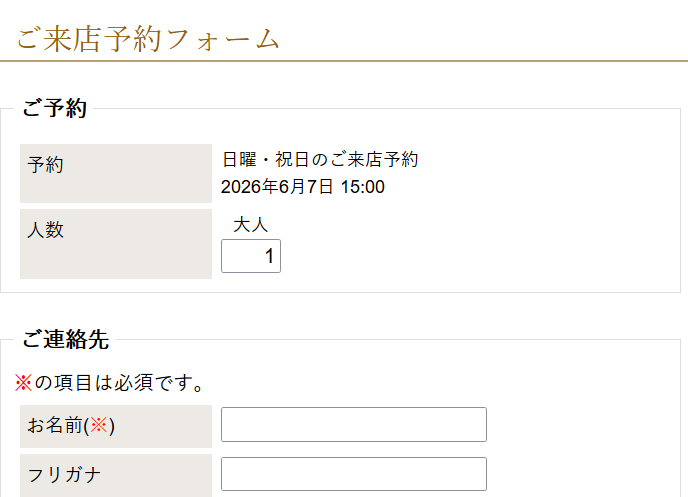The height and width of the screenshot is (497, 688).
Task: Click the red ※ before の項目は必須です
Action: click(23, 383)
